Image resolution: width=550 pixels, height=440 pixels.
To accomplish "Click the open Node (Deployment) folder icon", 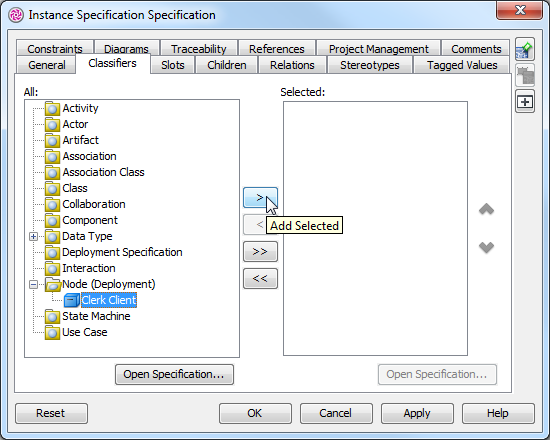I will 53,285.
